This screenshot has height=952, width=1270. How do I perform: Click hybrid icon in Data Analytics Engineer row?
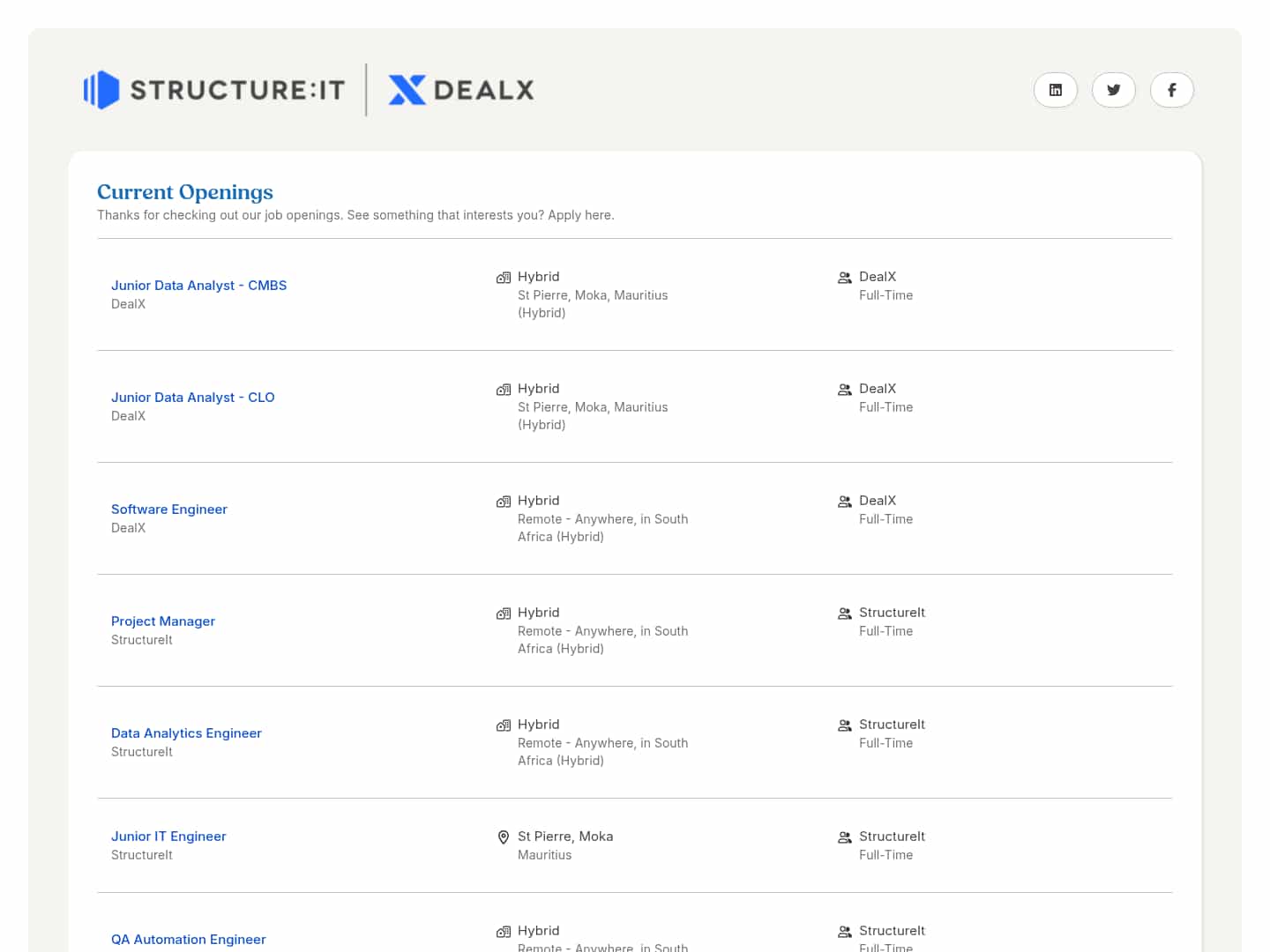point(504,725)
